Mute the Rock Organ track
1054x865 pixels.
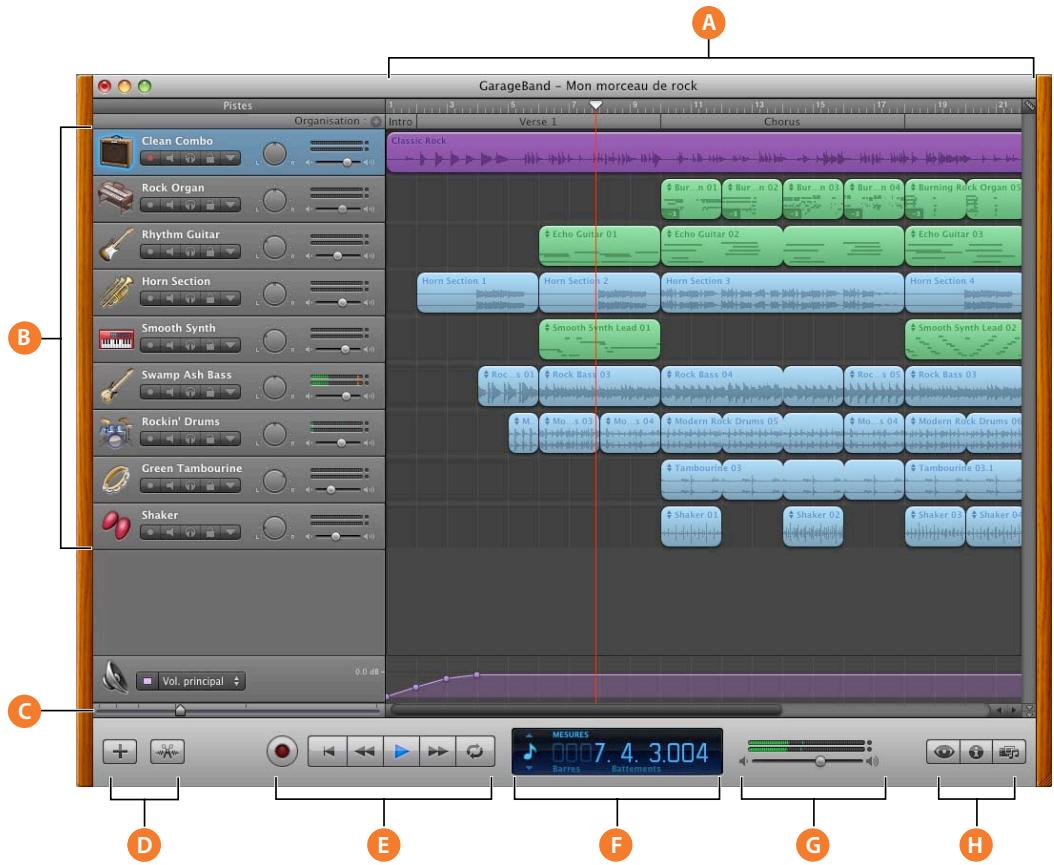click(170, 205)
